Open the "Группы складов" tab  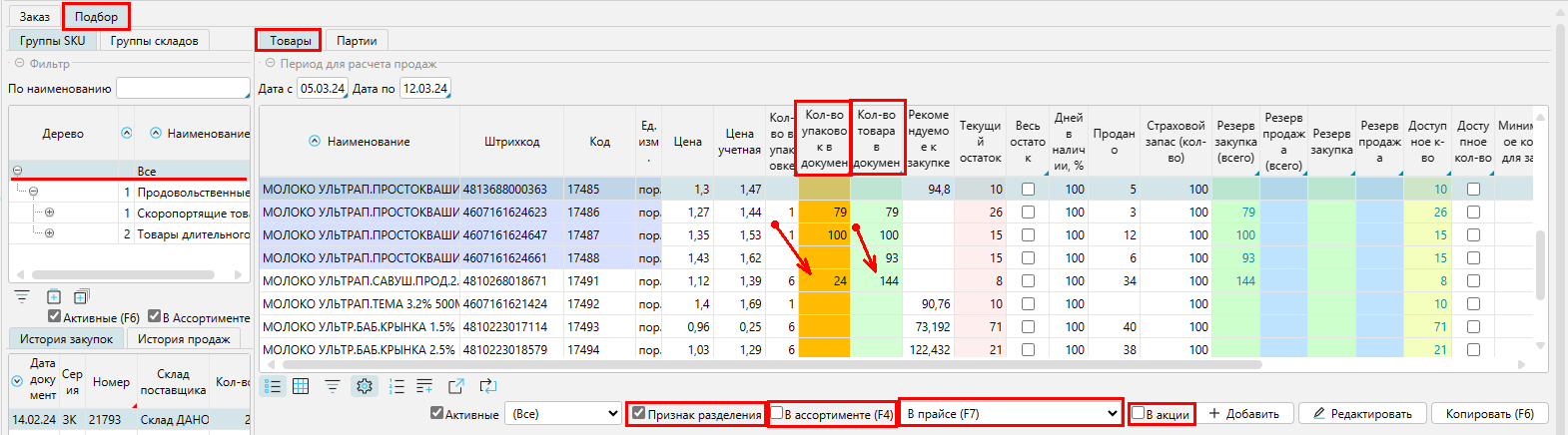pyautogui.click(x=154, y=41)
